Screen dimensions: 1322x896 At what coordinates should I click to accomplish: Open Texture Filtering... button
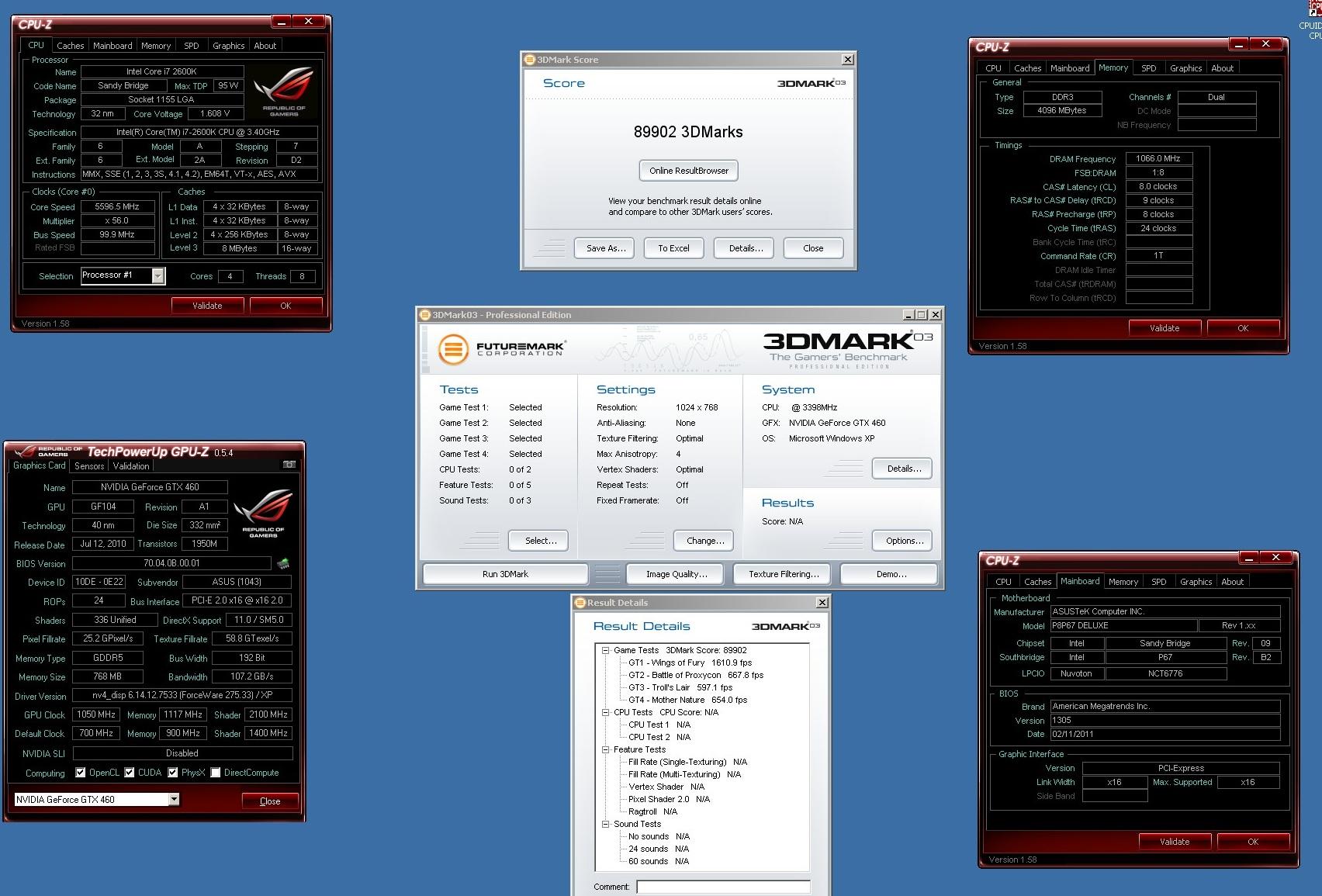[784, 574]
